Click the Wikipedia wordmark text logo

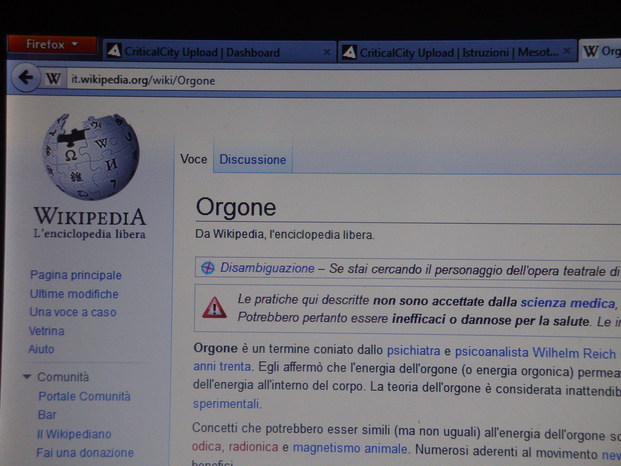coord(90,217)
